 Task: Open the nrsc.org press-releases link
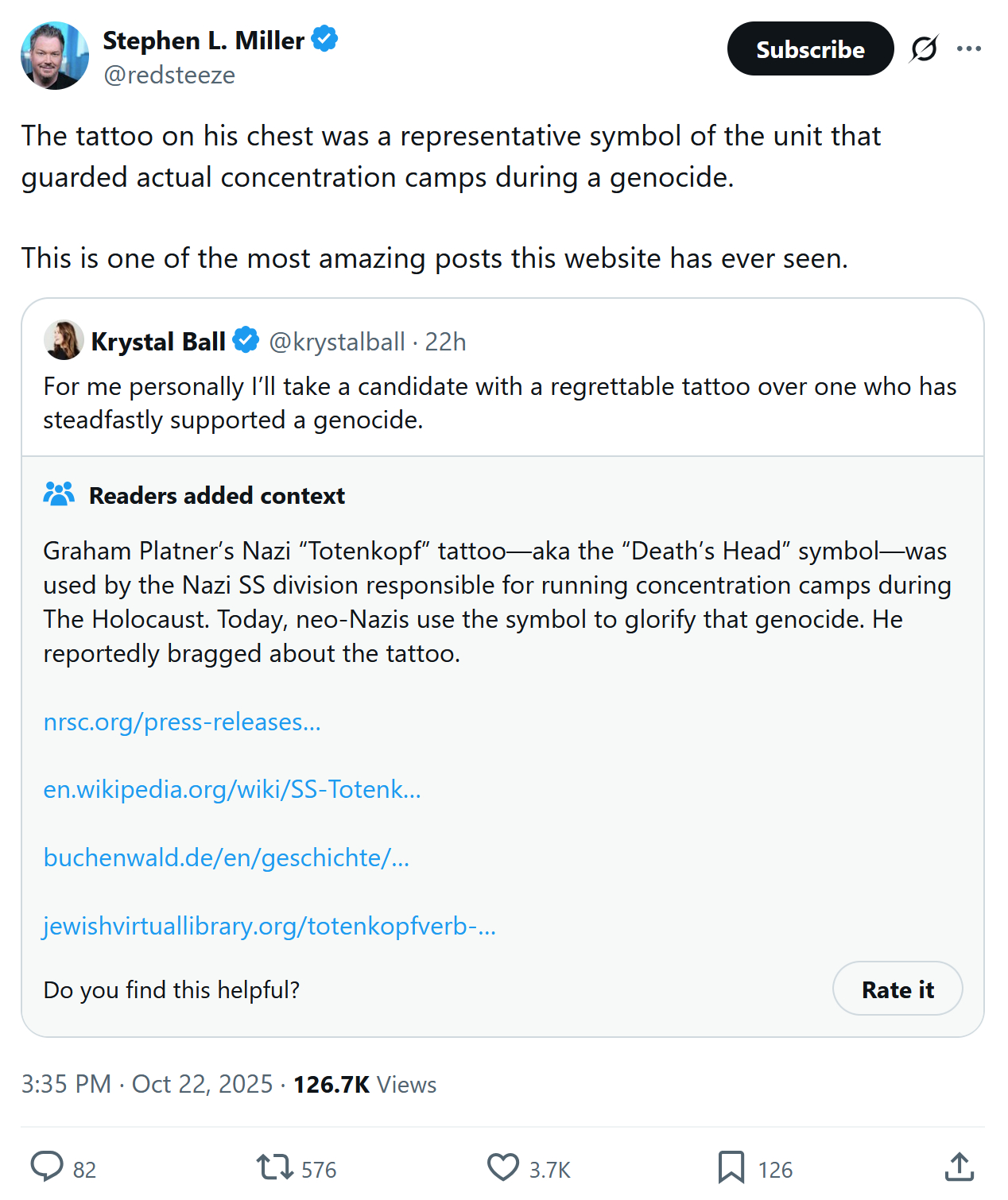[182, 722]
